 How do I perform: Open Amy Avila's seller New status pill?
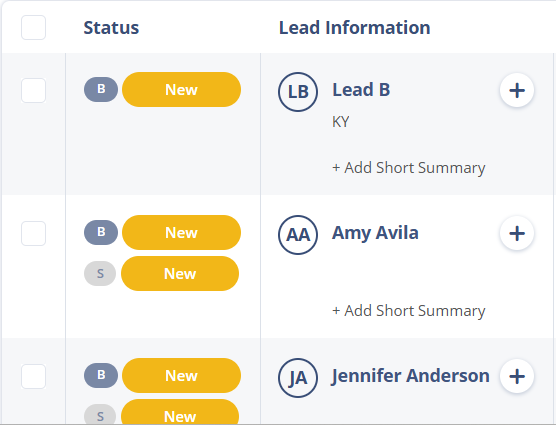(x=180, y=274)
